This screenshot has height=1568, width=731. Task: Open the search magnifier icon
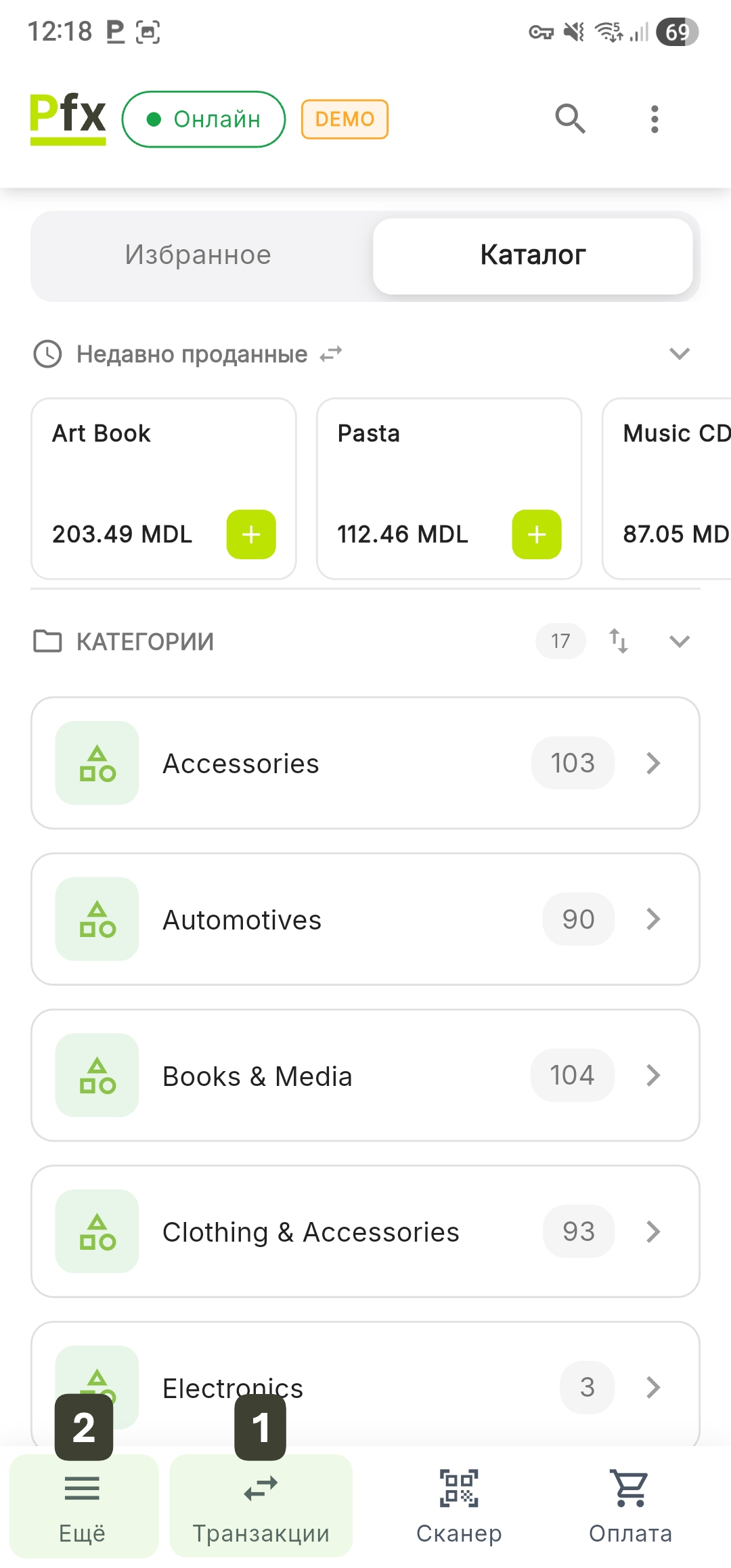click(x=570, y=119)
